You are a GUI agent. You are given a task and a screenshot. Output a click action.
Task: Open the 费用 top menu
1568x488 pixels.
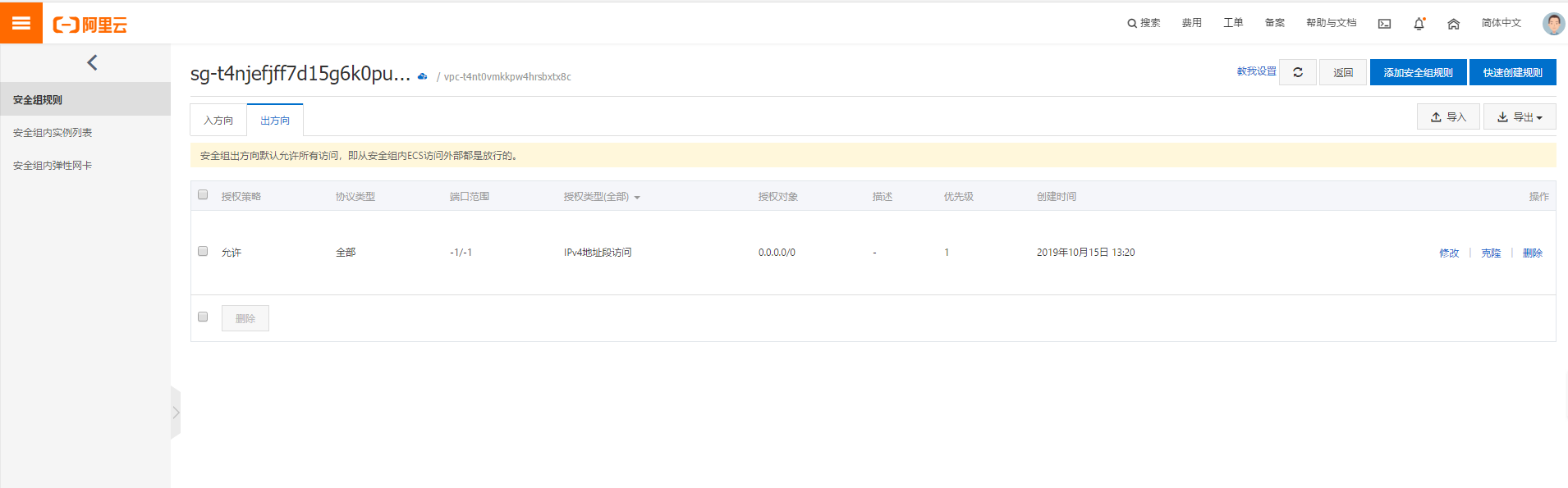pos(1192,23)
